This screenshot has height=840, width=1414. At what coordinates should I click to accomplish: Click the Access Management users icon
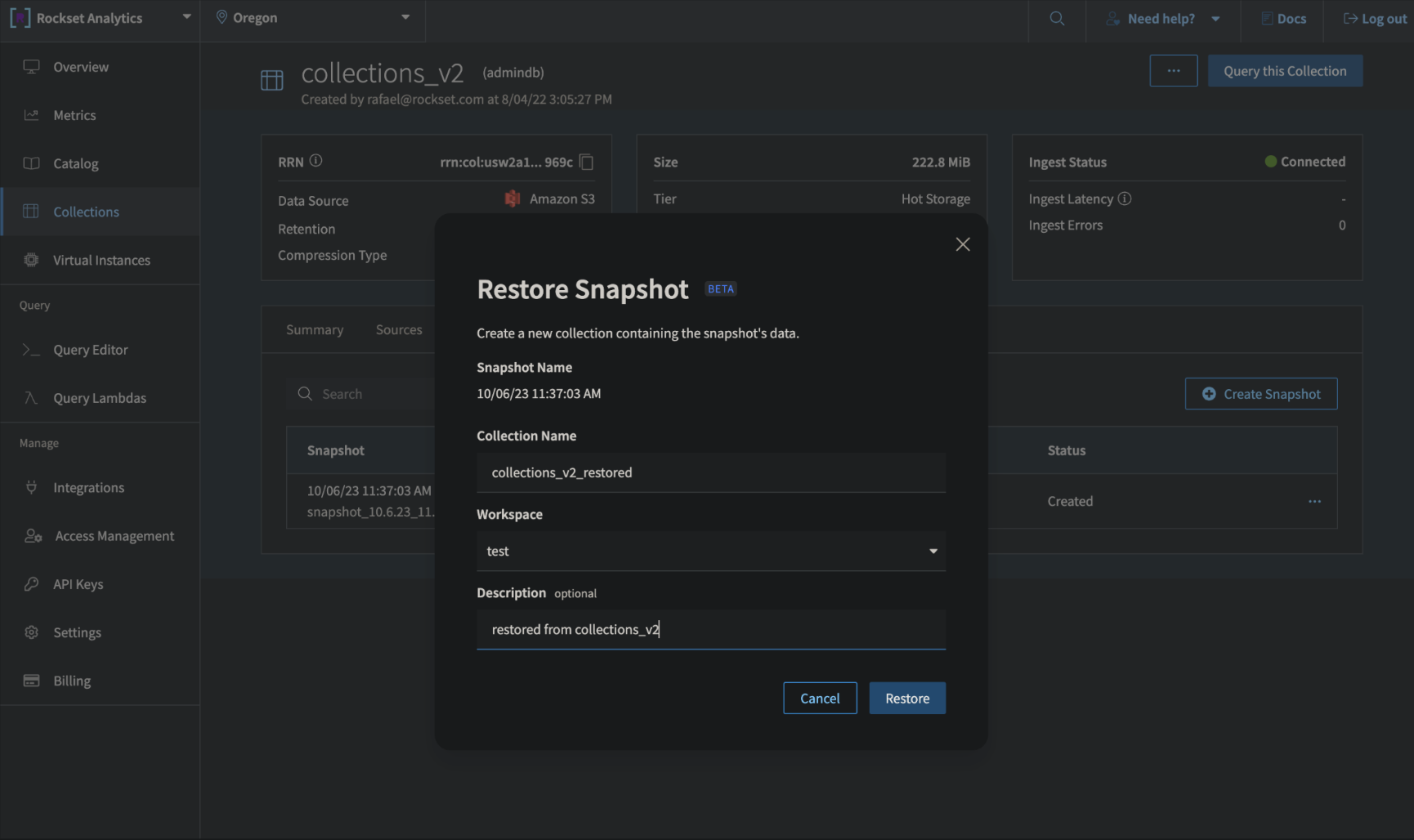point(33,536)
